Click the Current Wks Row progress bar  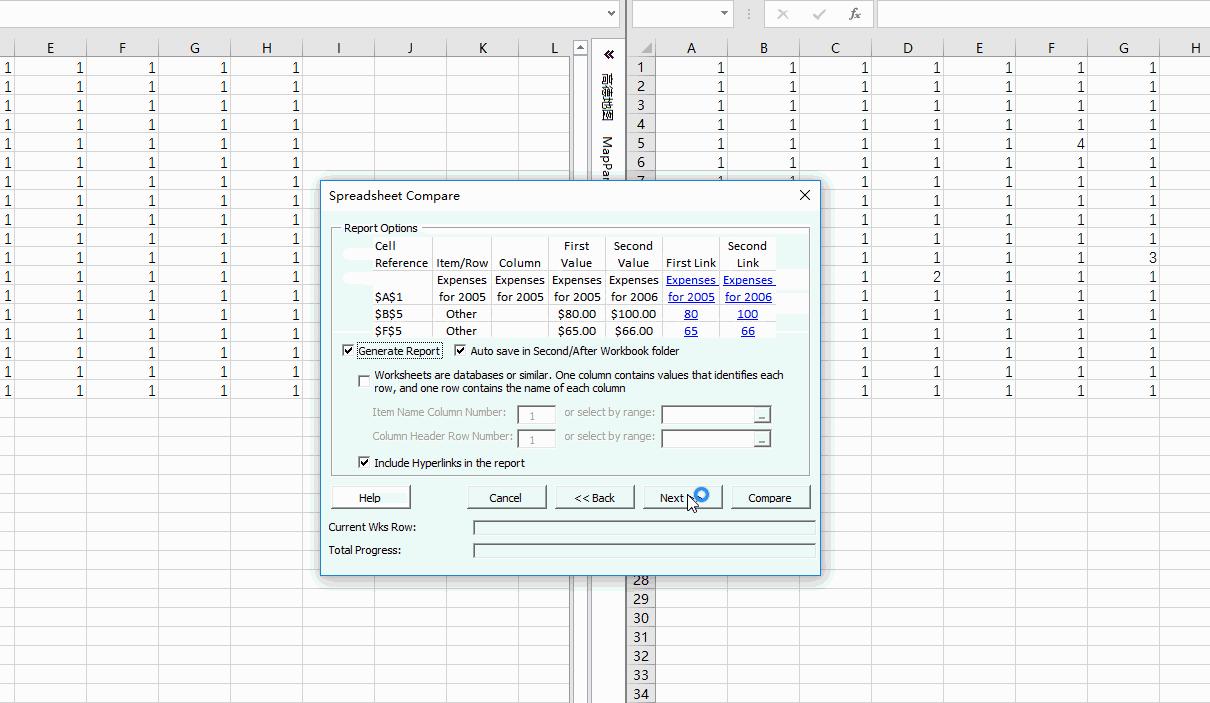645,527
